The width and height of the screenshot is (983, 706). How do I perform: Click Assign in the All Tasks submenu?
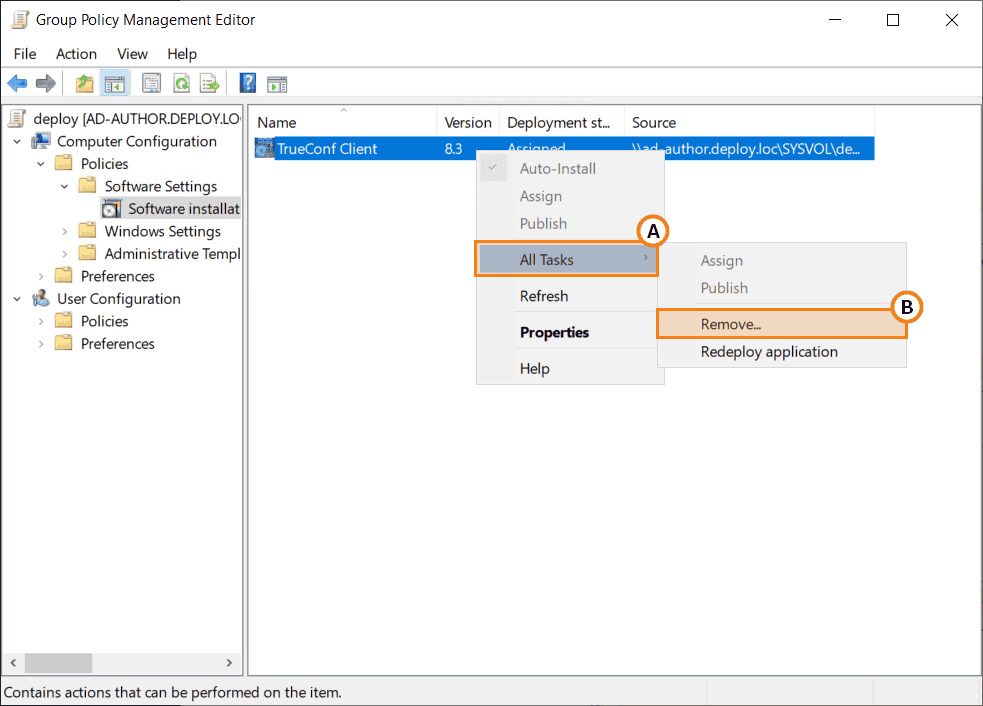click(x=781, y=260)
